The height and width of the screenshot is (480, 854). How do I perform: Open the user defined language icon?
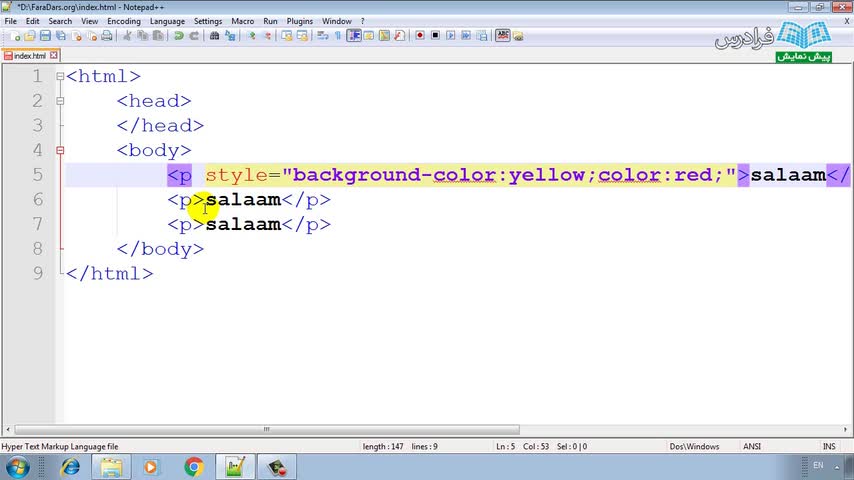(x=369, y=36)
